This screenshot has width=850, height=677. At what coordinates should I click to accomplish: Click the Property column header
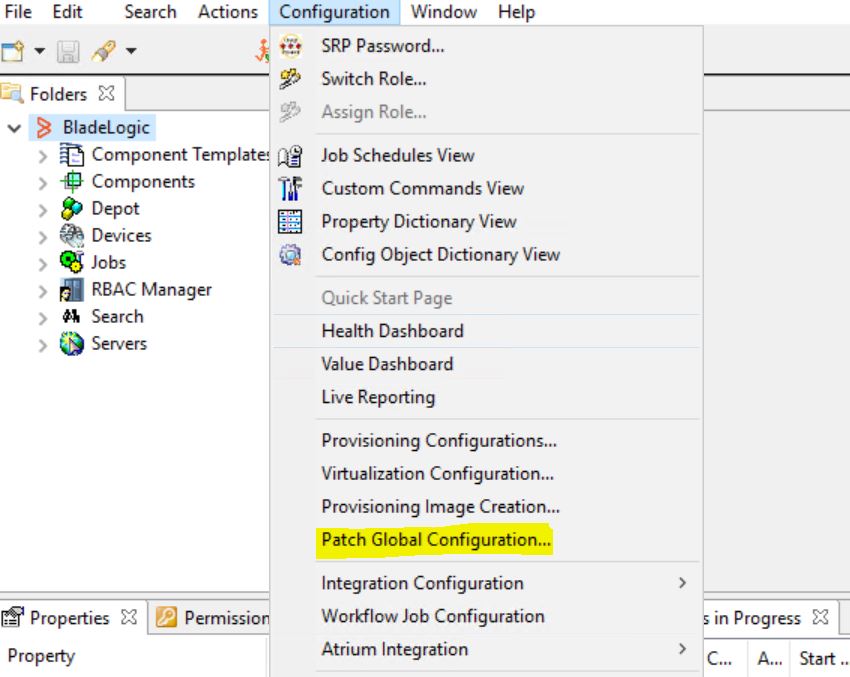[41, 657]
